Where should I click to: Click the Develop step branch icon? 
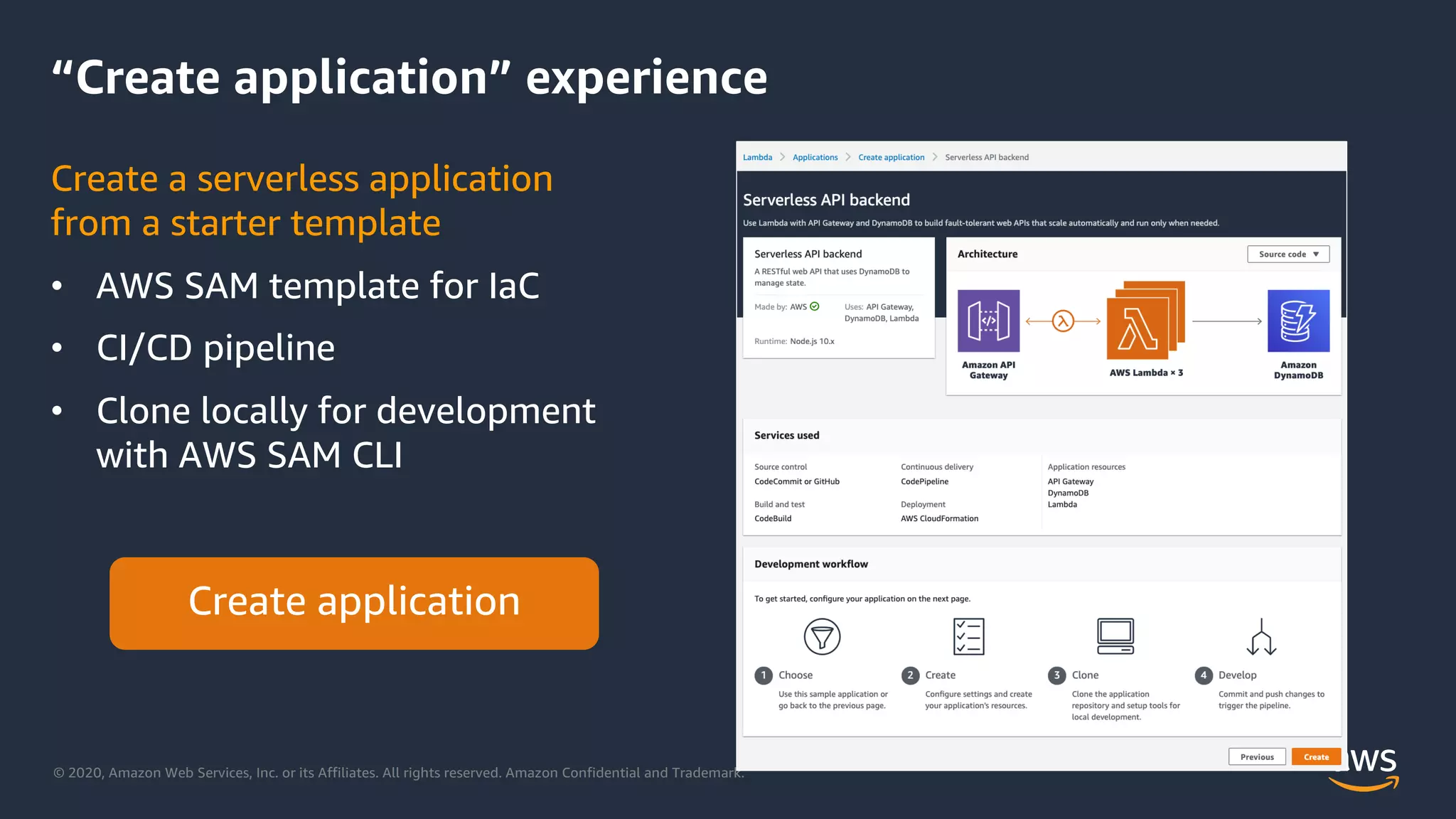(x=1262, y=636)
